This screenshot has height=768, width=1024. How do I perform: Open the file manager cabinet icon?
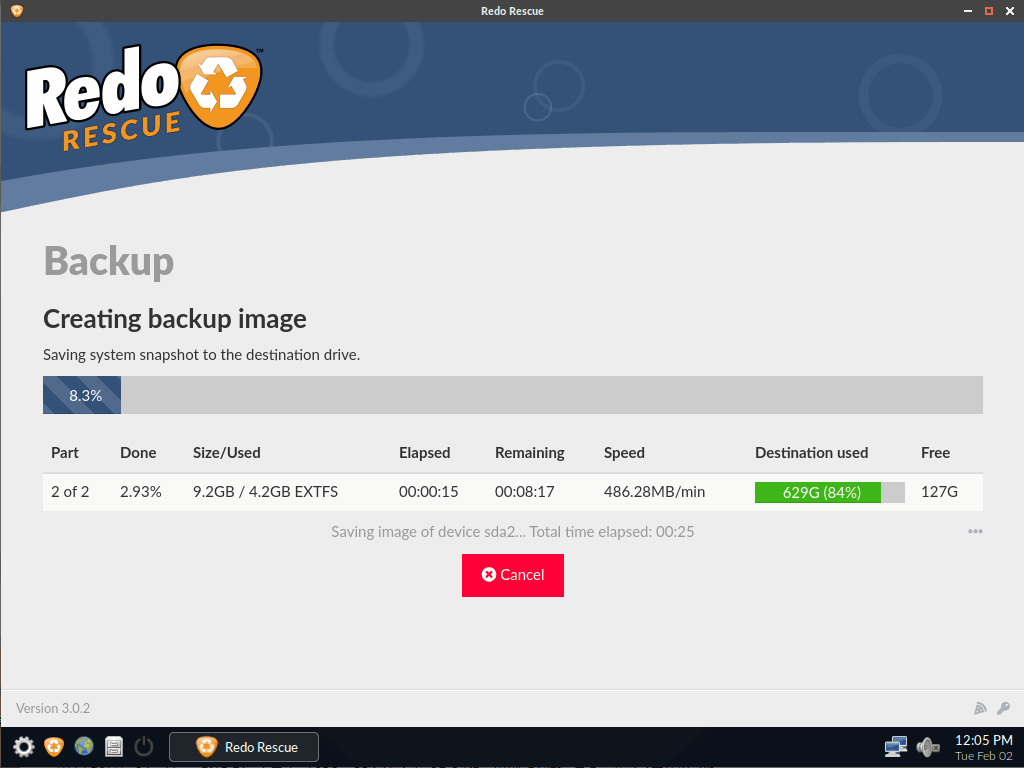click(x=114, y=746)
